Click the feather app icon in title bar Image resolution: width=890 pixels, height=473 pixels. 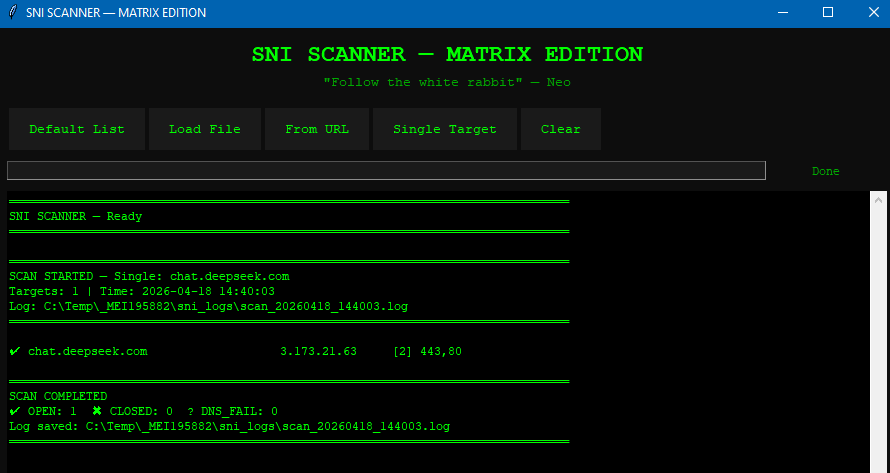pos(13,12)
